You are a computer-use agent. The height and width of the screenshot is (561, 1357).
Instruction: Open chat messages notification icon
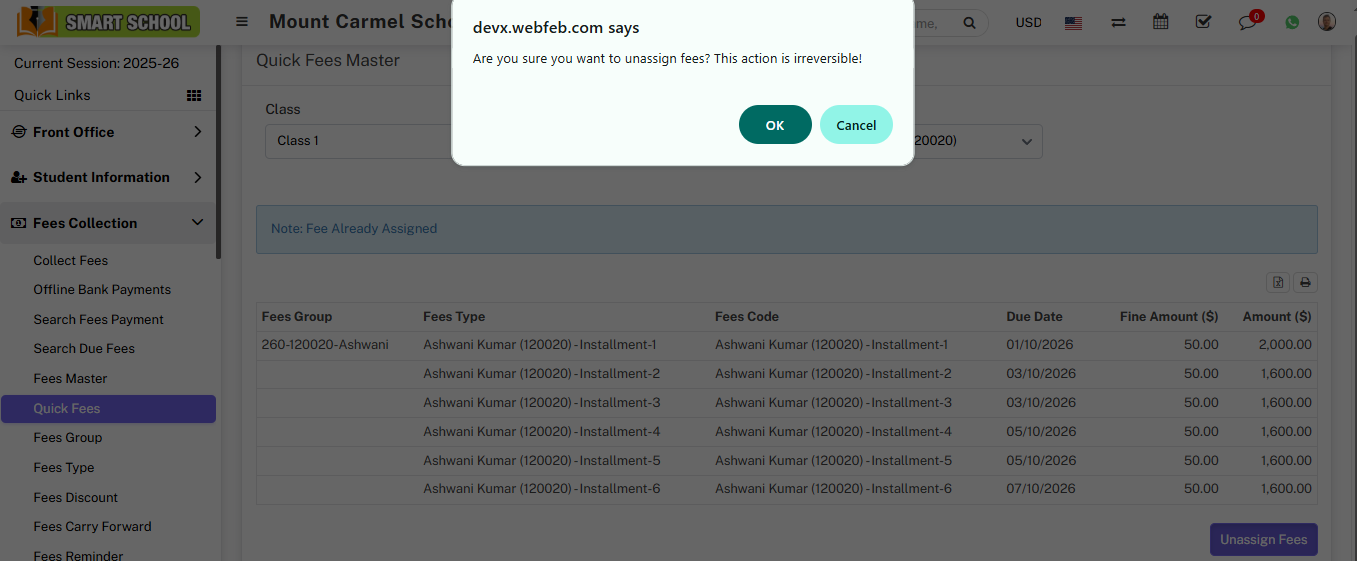coord(1247,22)
